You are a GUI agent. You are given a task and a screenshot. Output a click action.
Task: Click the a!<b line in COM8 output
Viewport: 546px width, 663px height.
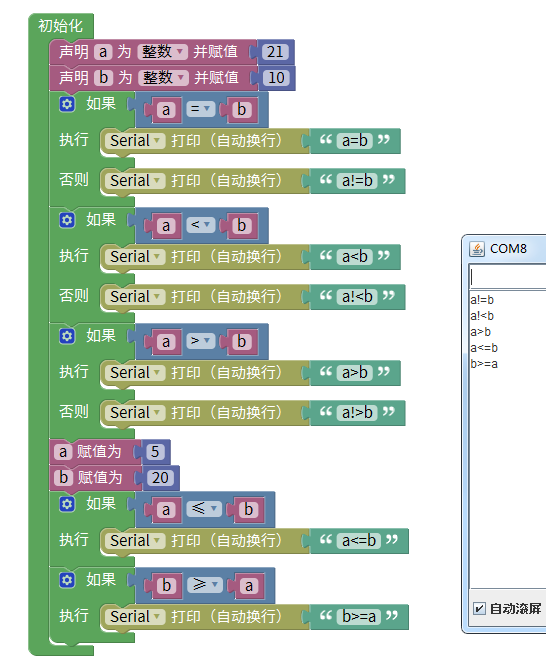click(482, 316)
